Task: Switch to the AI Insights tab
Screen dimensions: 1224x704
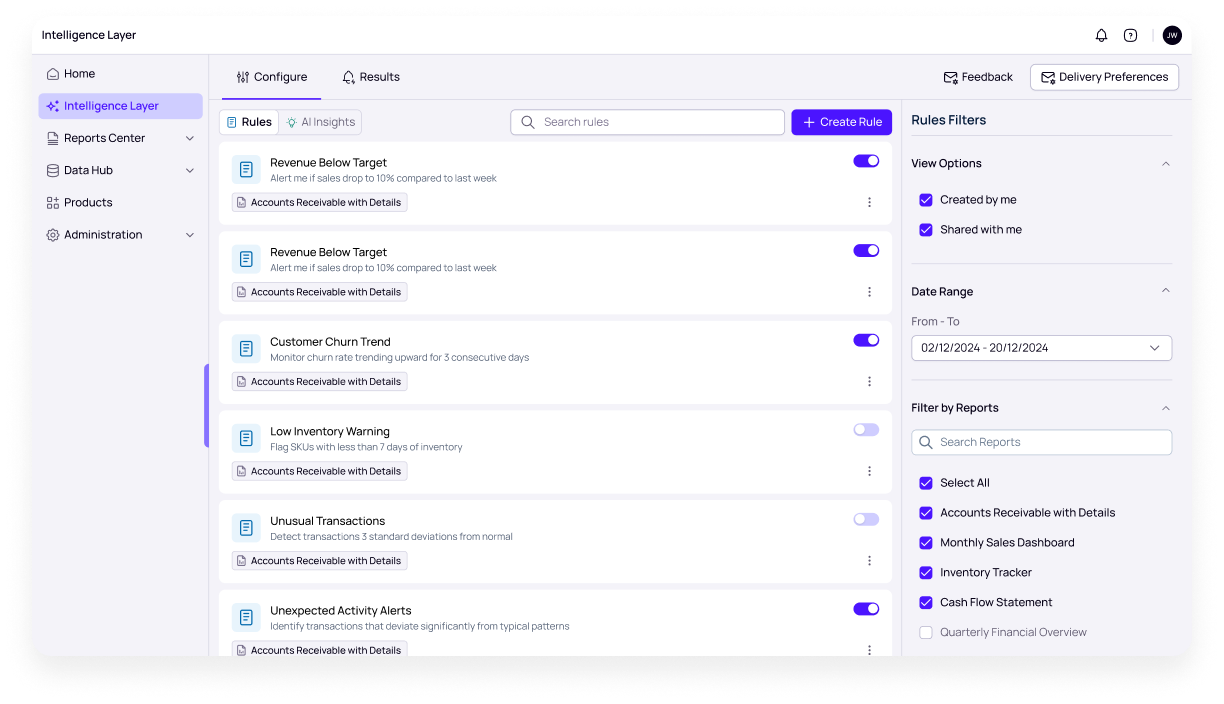Action: tap(320, 122)
